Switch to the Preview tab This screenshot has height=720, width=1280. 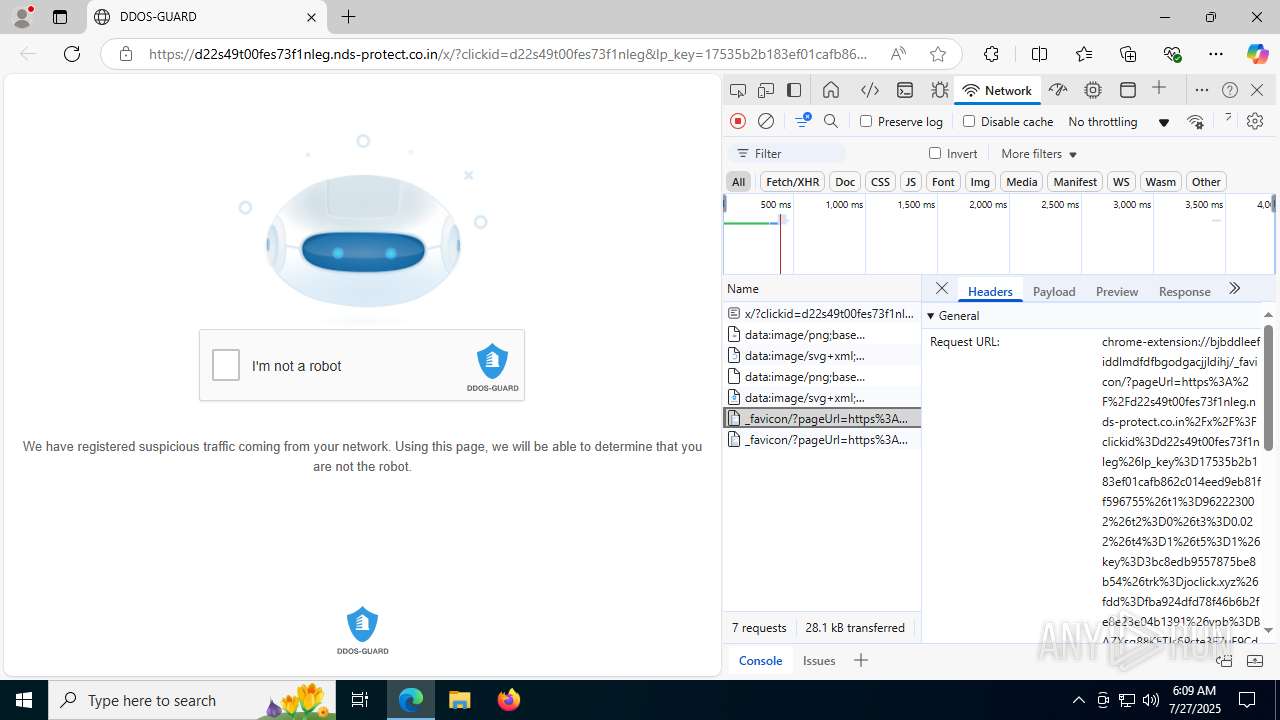1117,291
